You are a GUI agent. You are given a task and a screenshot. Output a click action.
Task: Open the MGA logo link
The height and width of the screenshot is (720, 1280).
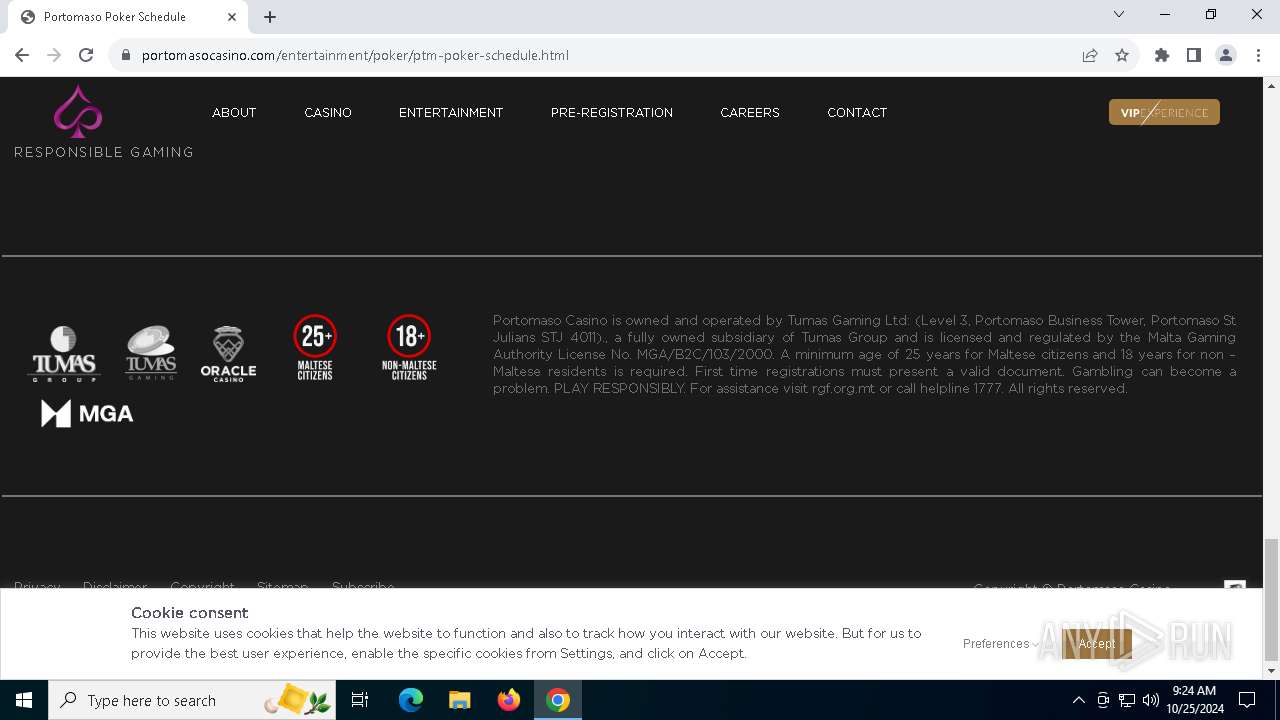[87, 413]
